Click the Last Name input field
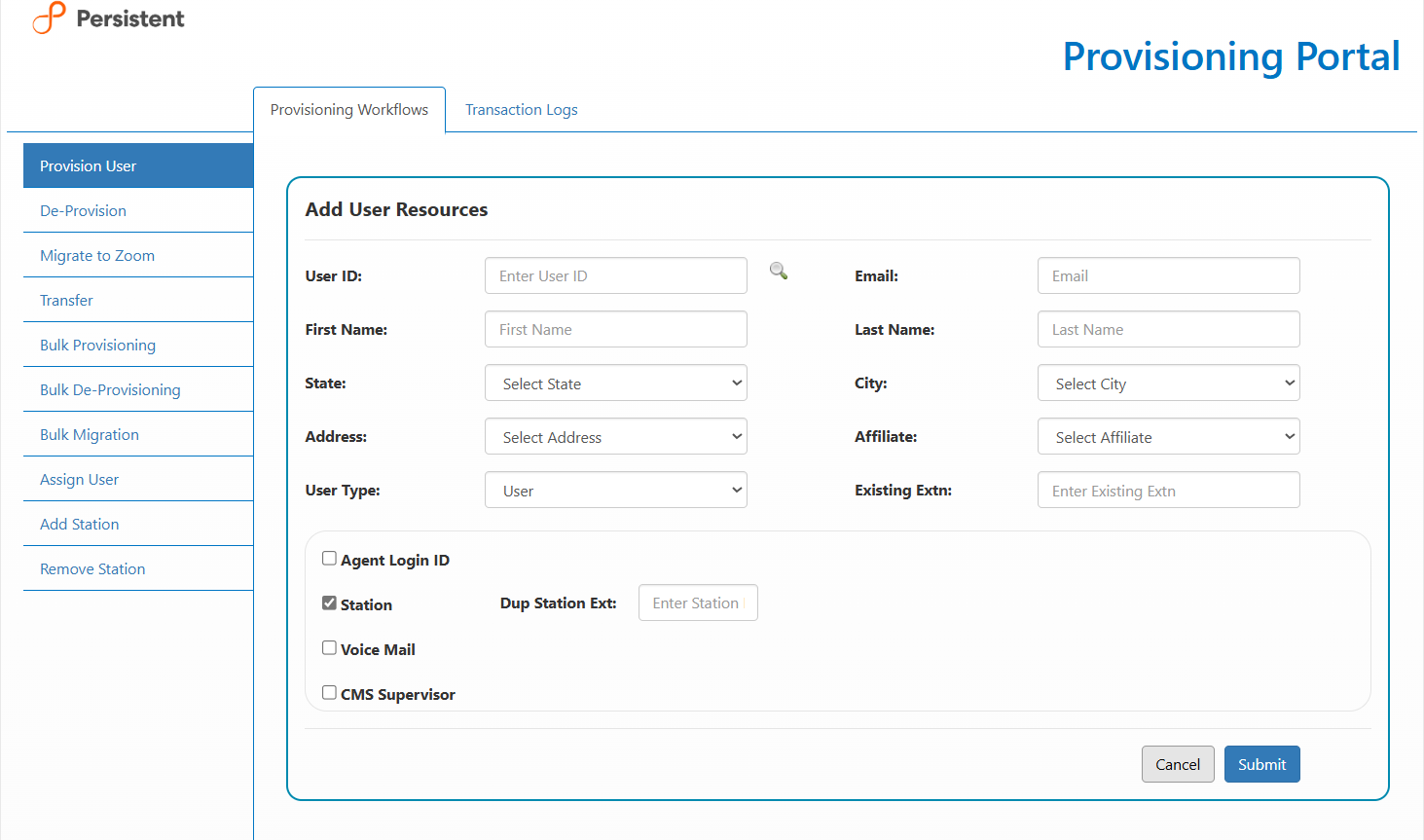 [x=1169, y=329]
